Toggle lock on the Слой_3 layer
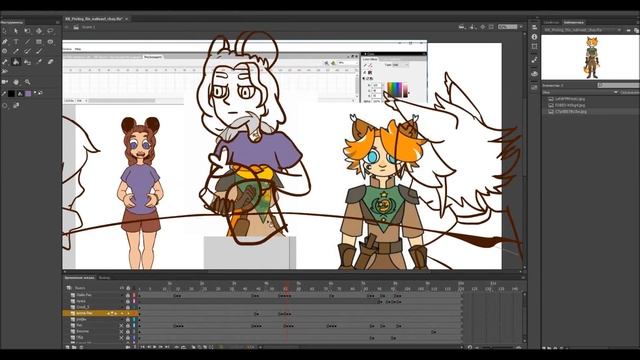 [128, 307]
